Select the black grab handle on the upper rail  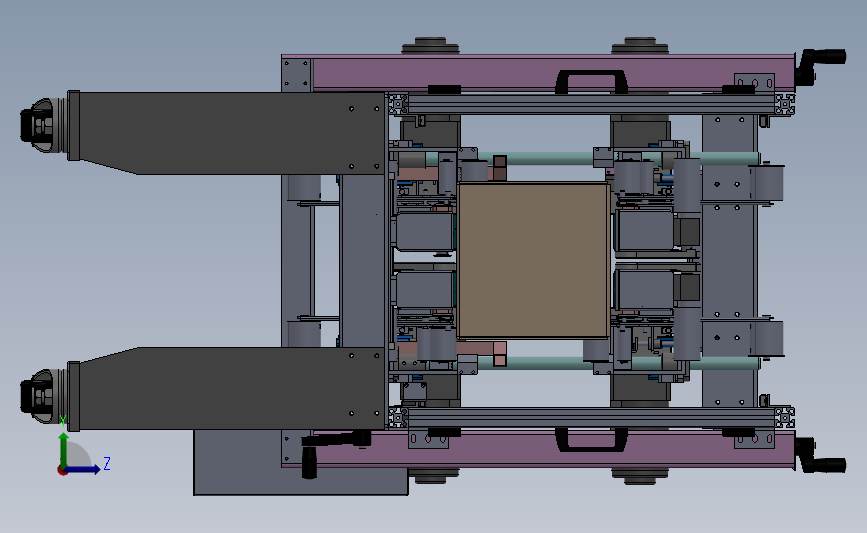591,81
